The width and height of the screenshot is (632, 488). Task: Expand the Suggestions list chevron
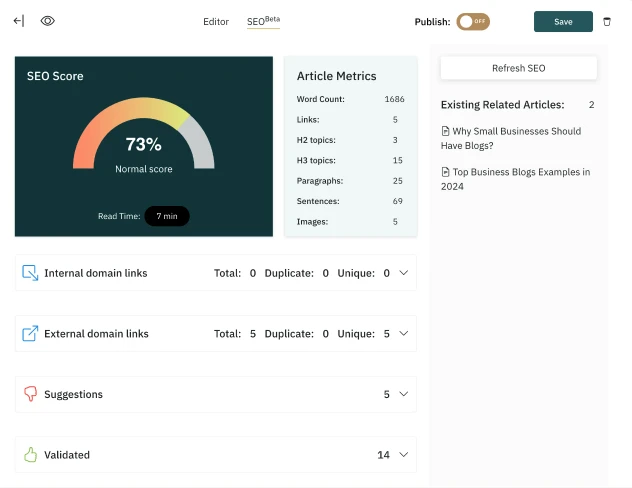pos(403,394)
